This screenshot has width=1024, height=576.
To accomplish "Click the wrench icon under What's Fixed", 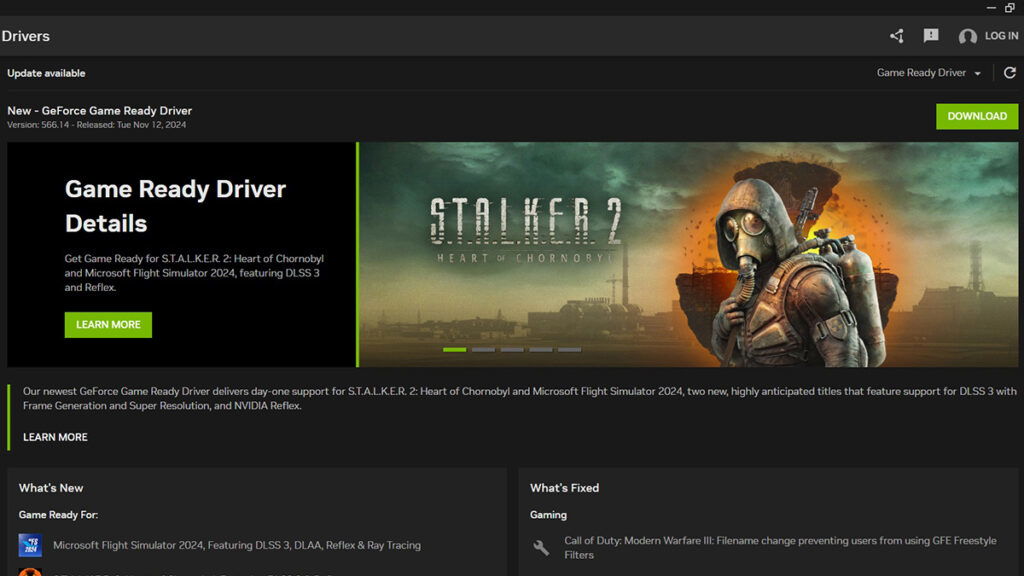I will pyautogui.click(x=541, y=547).
